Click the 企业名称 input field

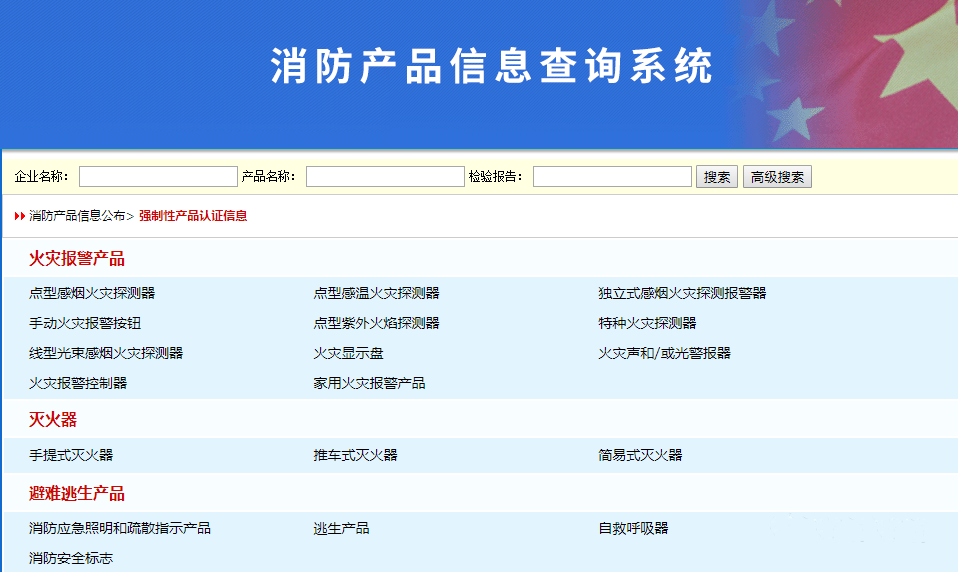coord(158,177)
